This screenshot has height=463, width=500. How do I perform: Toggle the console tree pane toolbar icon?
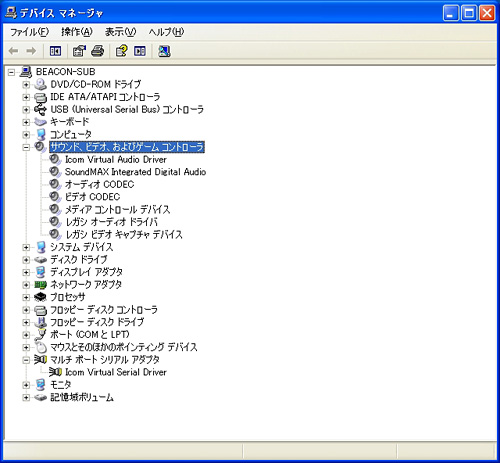[55, 51]
